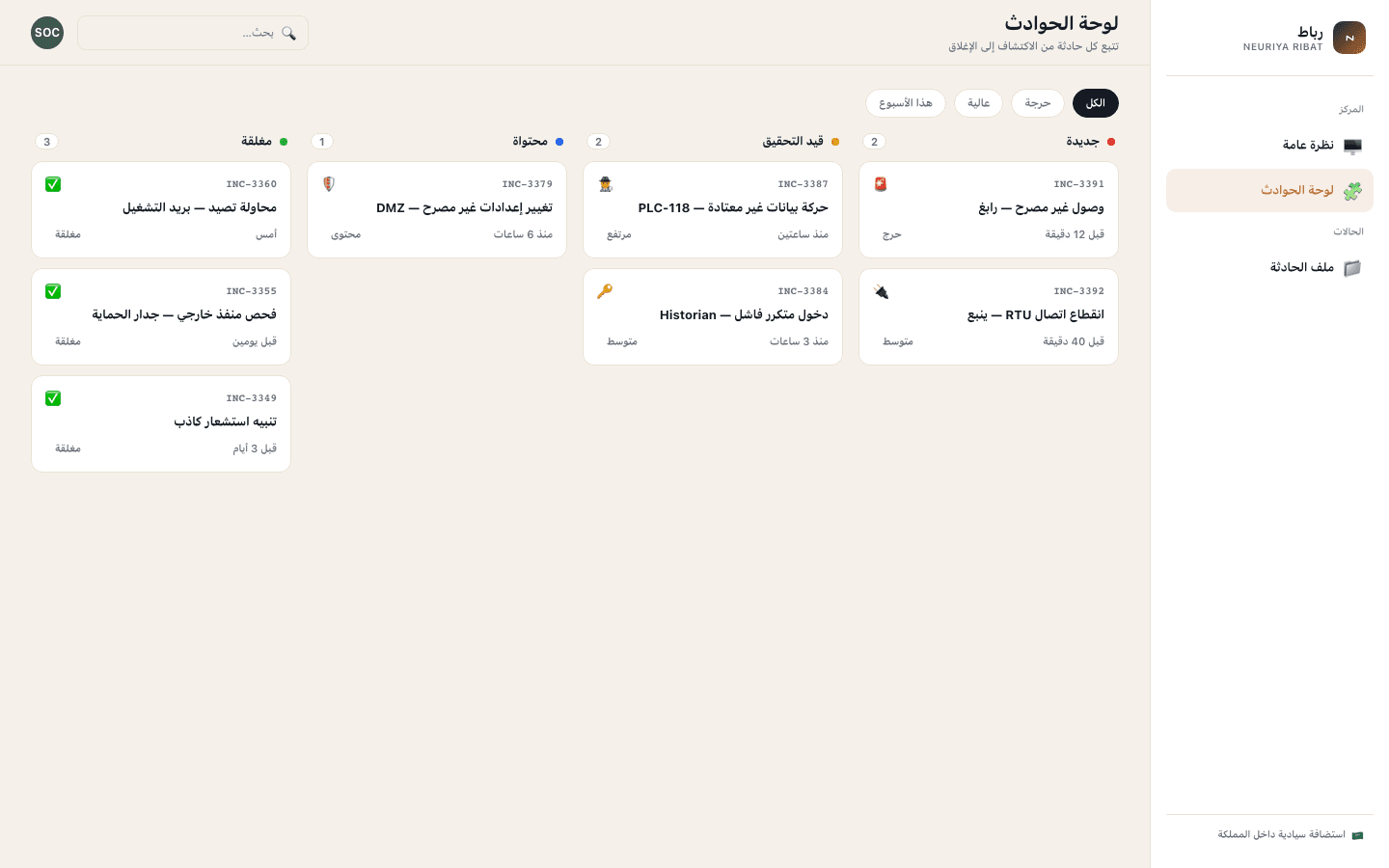The height and width of the screenshot is (868, 1389).
Task: Click the green check icon on INC-3349
Action: (53, 398)
